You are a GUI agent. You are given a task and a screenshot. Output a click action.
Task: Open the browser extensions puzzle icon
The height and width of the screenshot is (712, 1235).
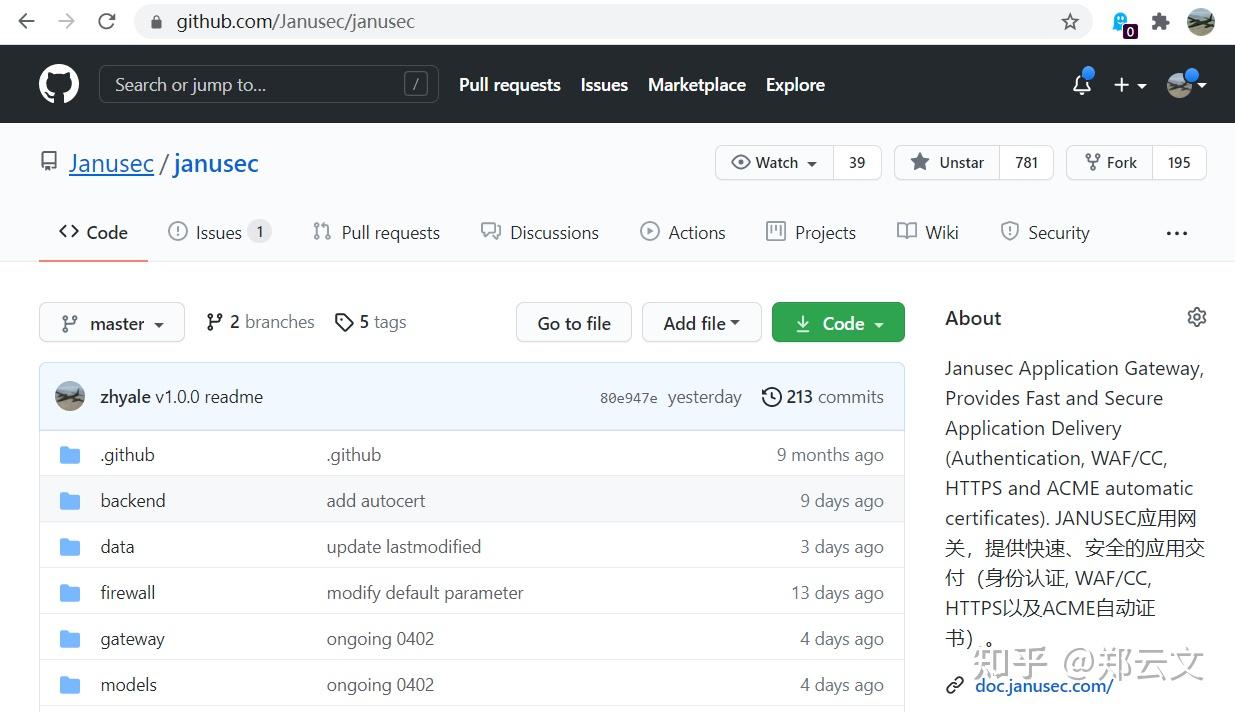point(1160,22)
